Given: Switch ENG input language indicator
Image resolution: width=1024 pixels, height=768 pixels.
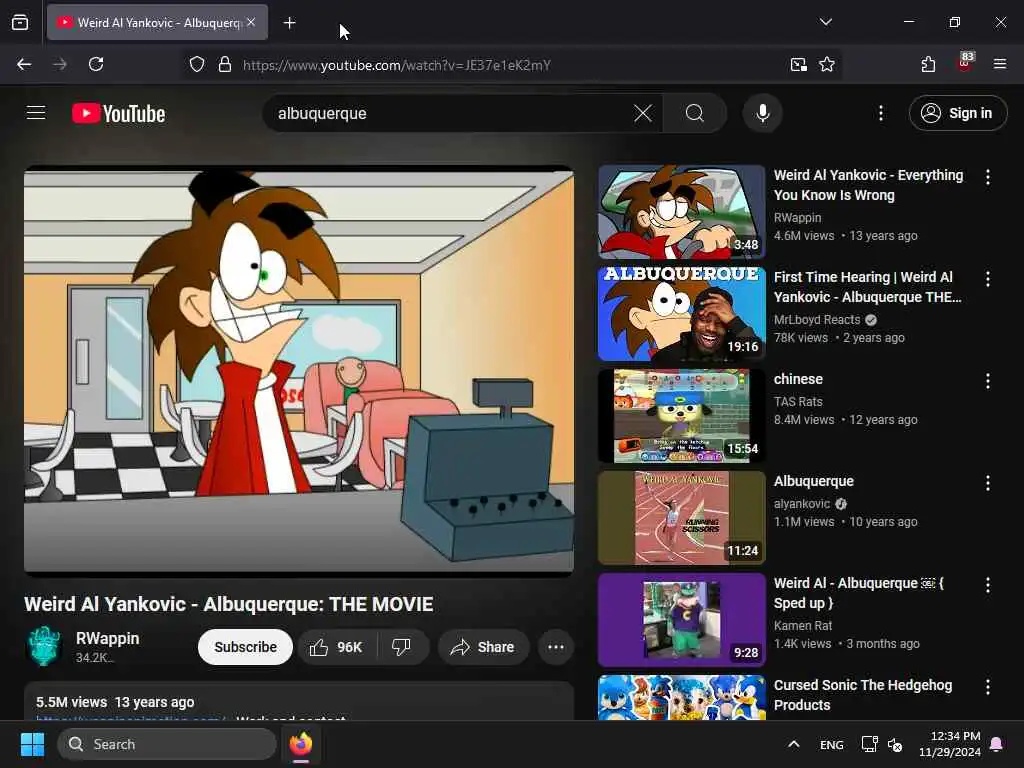Looking at the screenshot, I should 831,744.
